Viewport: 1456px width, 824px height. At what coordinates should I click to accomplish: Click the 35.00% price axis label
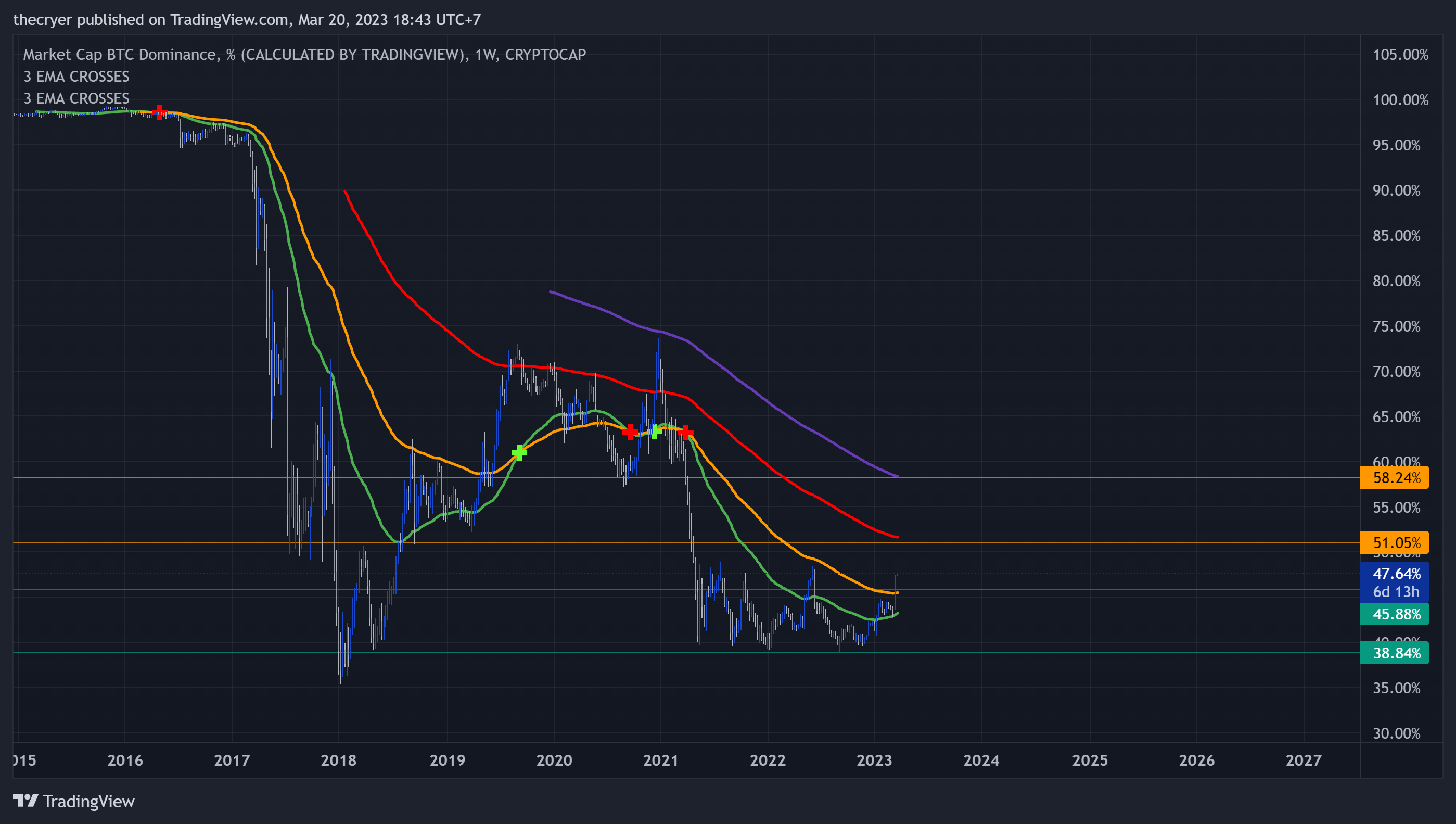pyautogui.click(x=1396, y=688)
